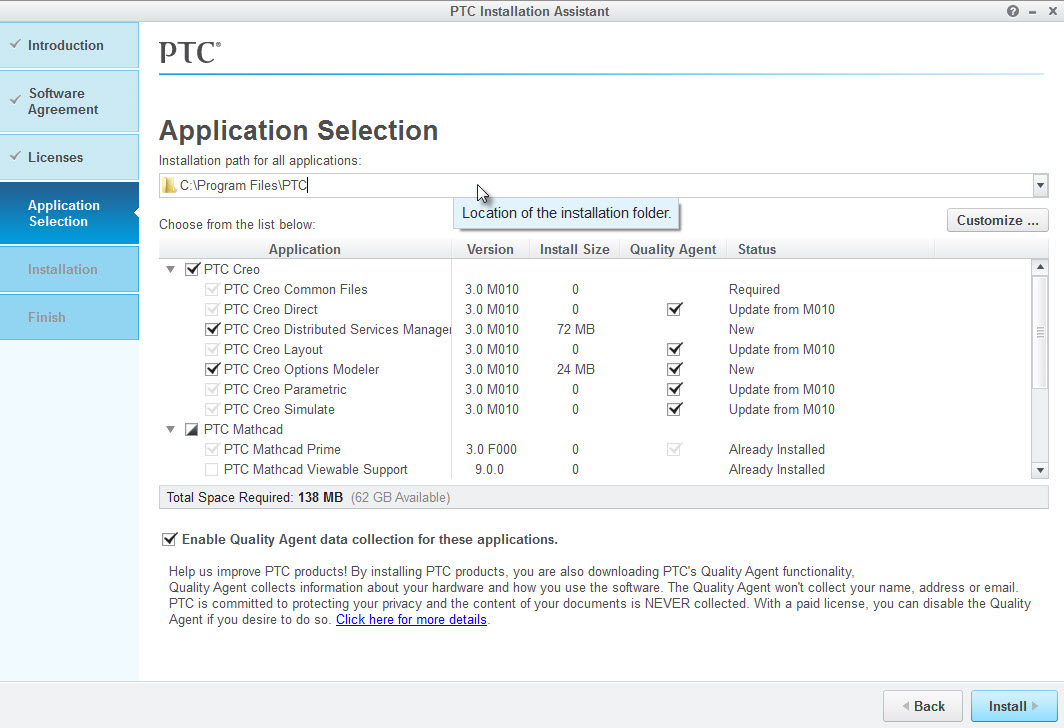
Task: Toggle PTC Creo Options Modeler checkbox
Action: [212, 369]
